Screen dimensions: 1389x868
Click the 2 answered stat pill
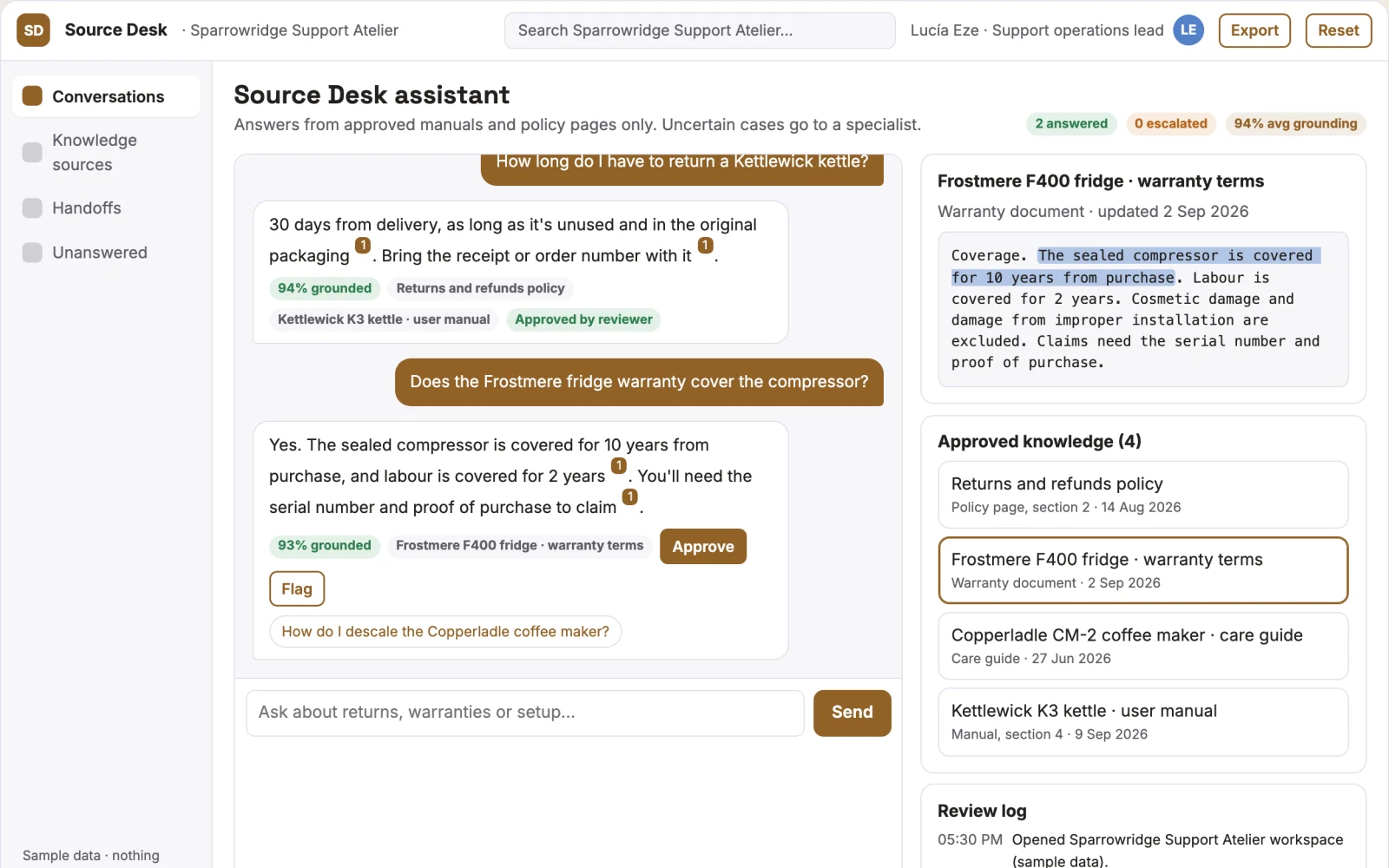pyautogui.click(x=1071, y=123)
